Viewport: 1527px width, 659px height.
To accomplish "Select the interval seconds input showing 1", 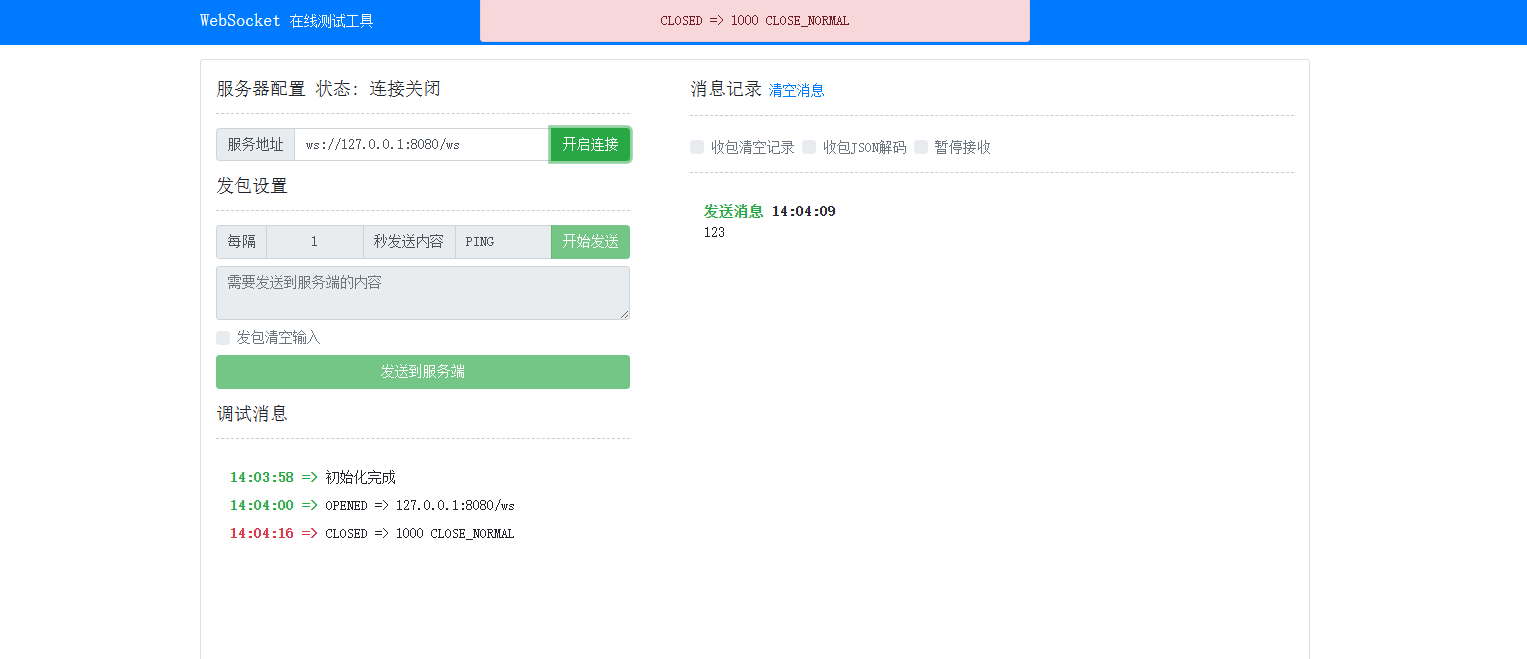I will pos(314,242).
